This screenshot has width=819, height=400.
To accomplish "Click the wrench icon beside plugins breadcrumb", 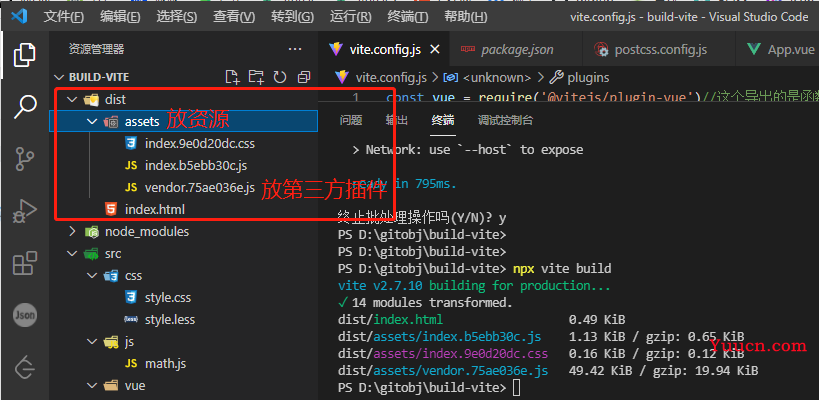I will [557, 78].
